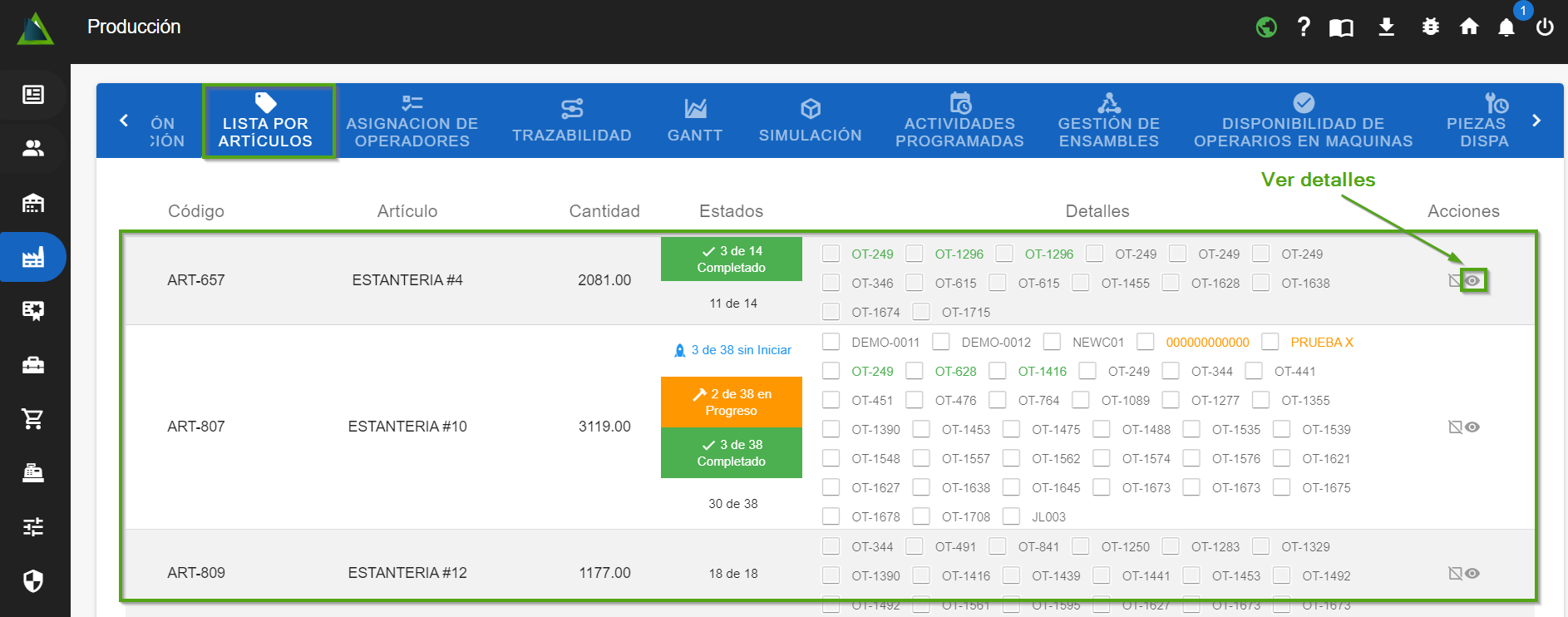Check the OT-1715 checkbox for ART-657
Screen dimensions: 1568x617
921,312
